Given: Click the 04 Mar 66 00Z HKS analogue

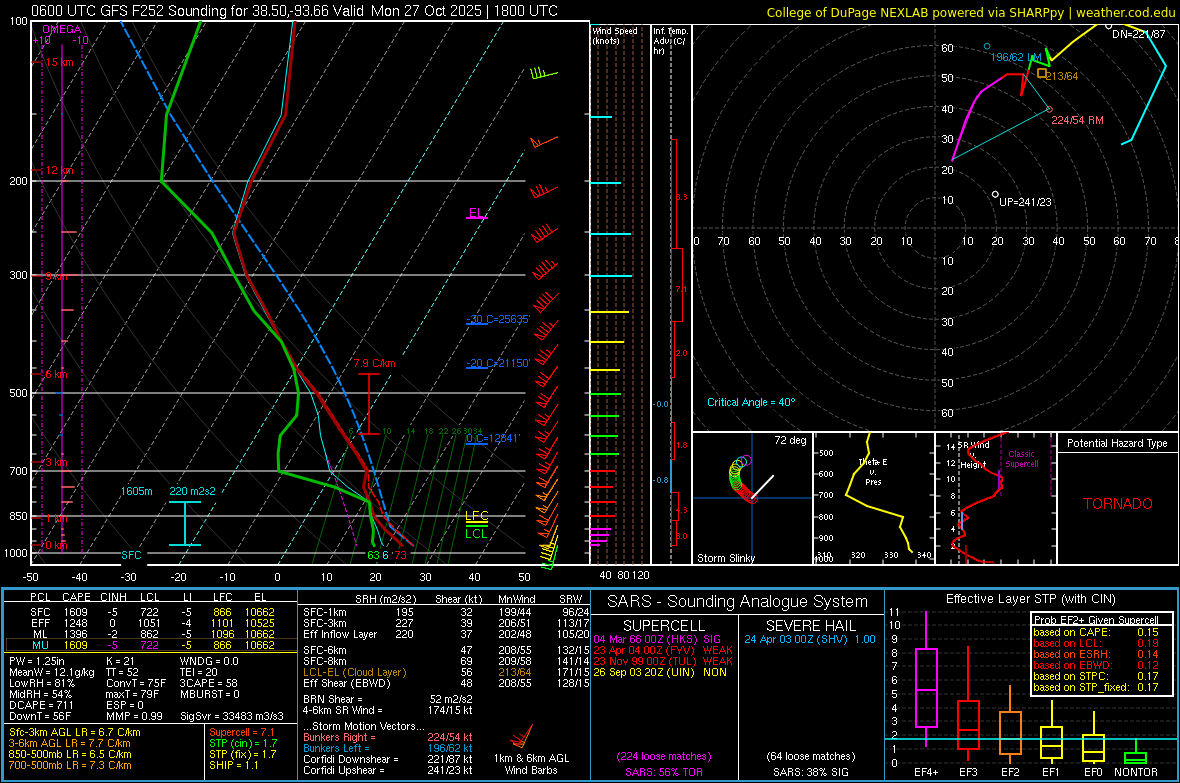Looking at the screenshot, I should click(657, 639).
